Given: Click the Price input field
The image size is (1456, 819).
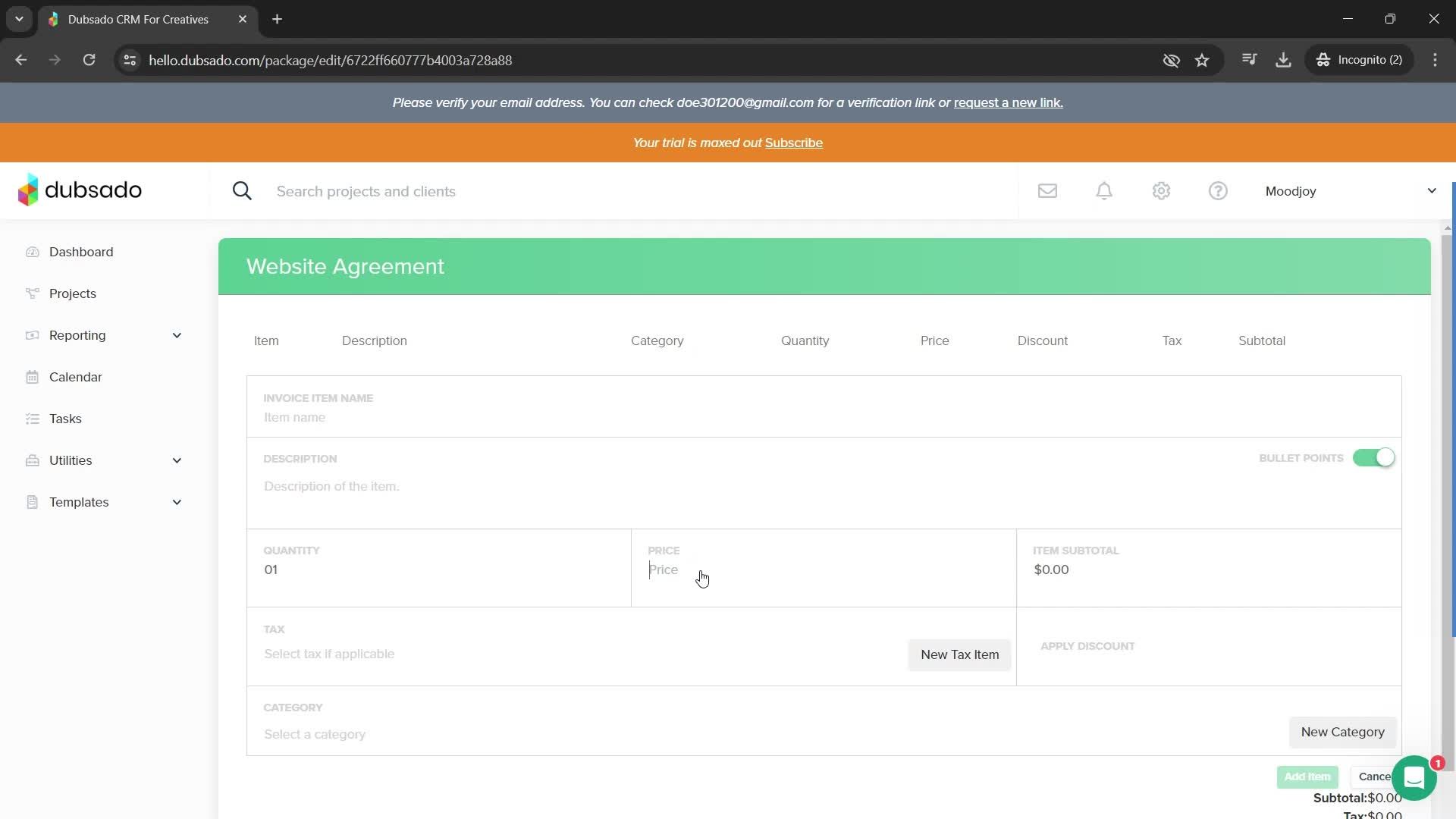Looking at the screenshot, I should [x=824, y=570].
